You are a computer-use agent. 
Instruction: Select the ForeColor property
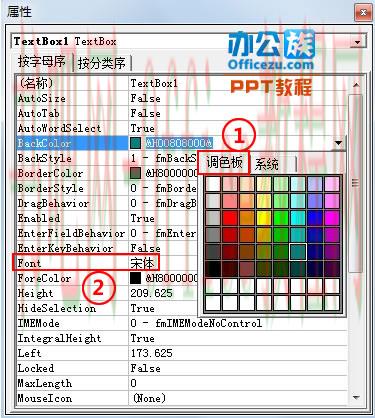click(x=72, y=278)
